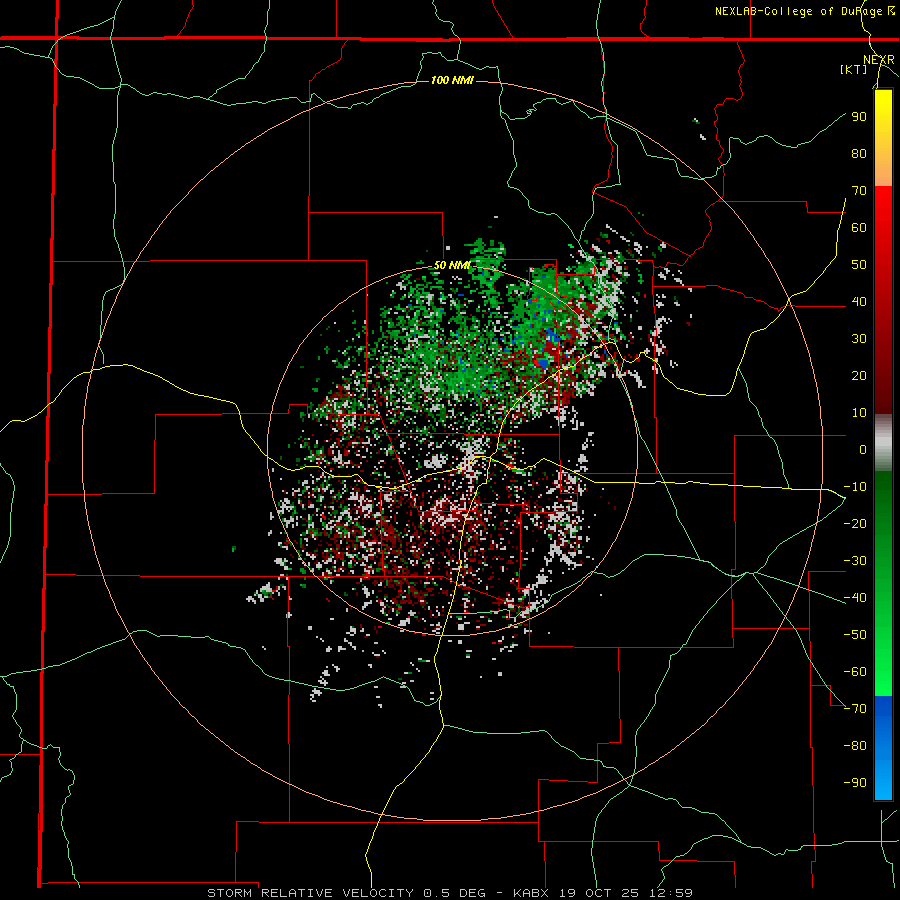Click the NEXR label above the scale

(878, 60)
